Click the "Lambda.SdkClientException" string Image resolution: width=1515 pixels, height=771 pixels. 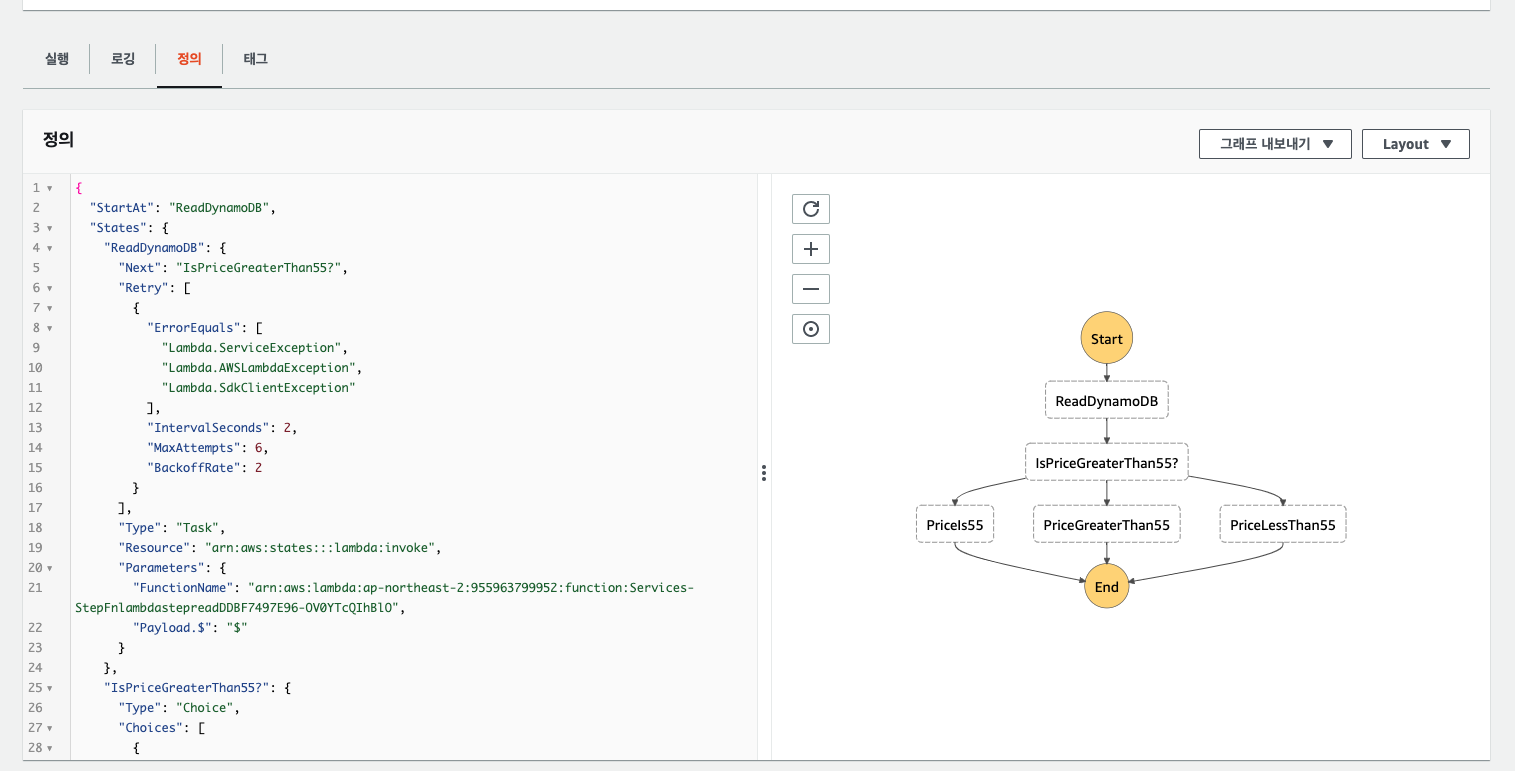coord(260,388)
